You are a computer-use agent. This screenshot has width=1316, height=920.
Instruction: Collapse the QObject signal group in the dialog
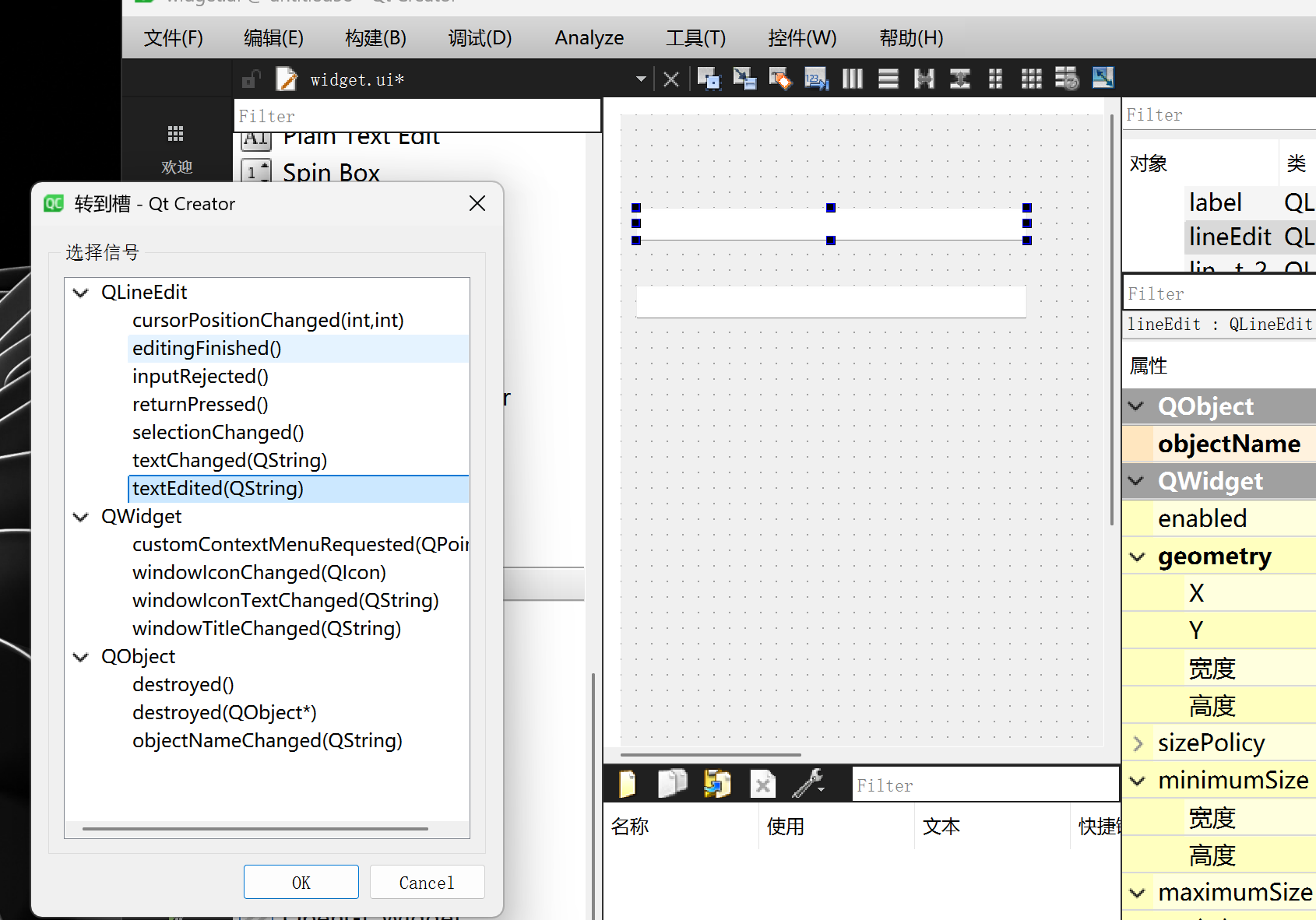pyautogui.click(x=81, y=657)
